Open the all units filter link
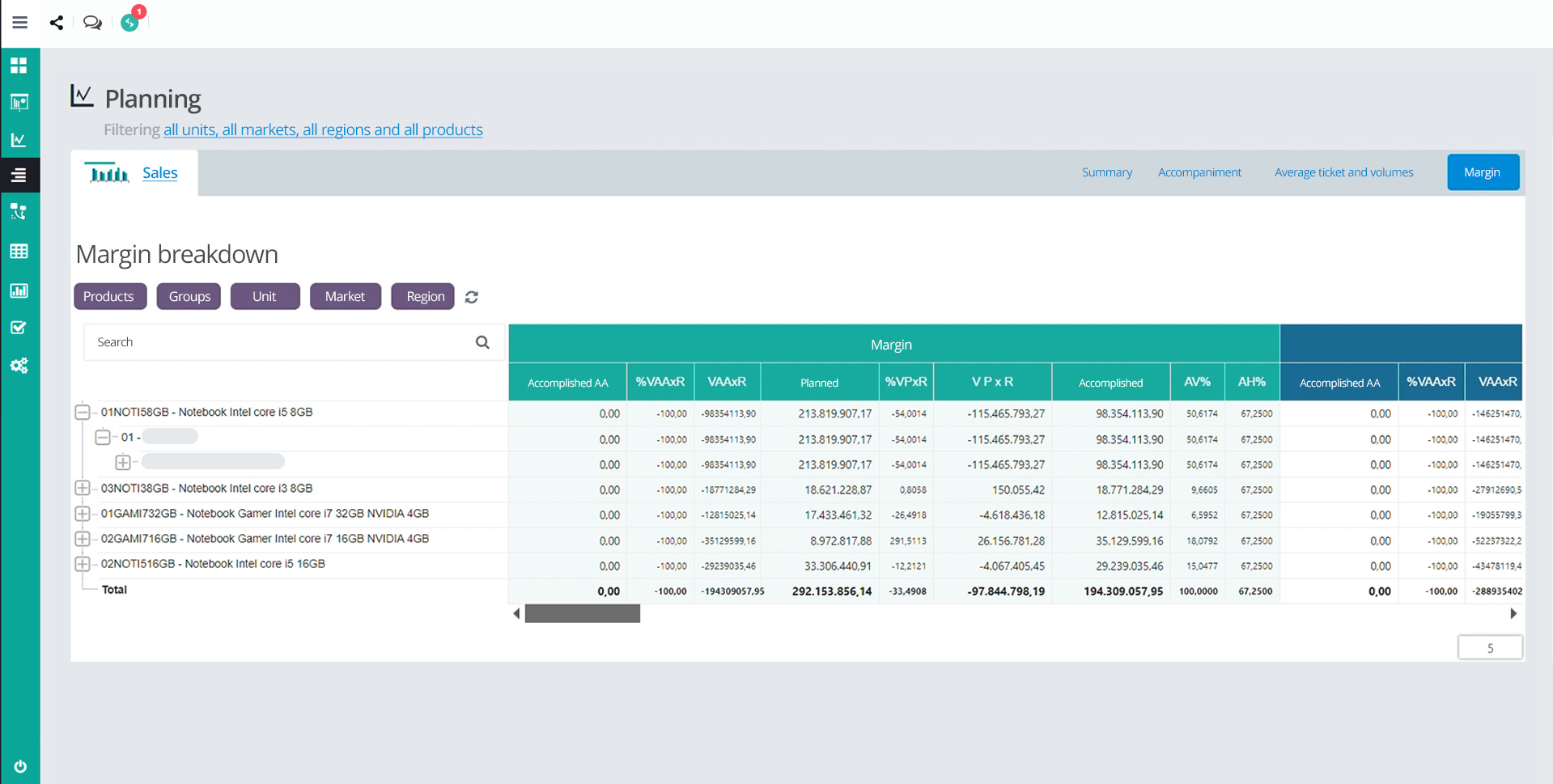Viewport: 1553px width, 784px height. tap(323, 129)
